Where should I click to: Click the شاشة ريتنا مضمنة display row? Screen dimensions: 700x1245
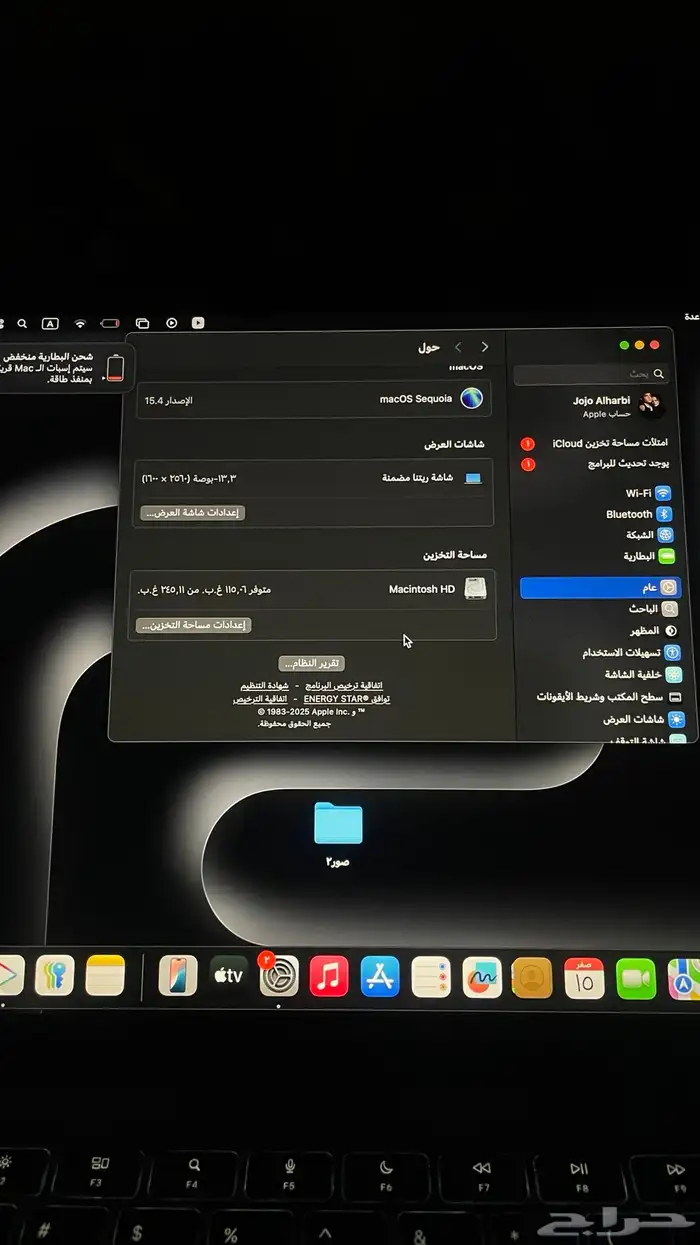coord(314,478)
